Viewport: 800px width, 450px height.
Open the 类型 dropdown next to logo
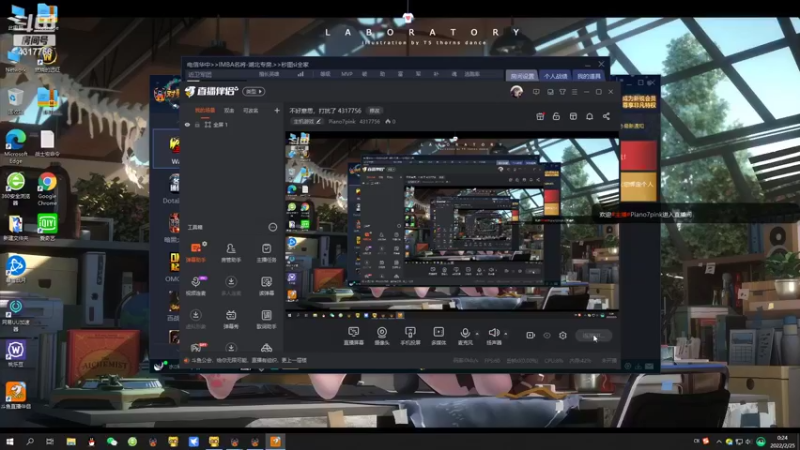(254, 91)
